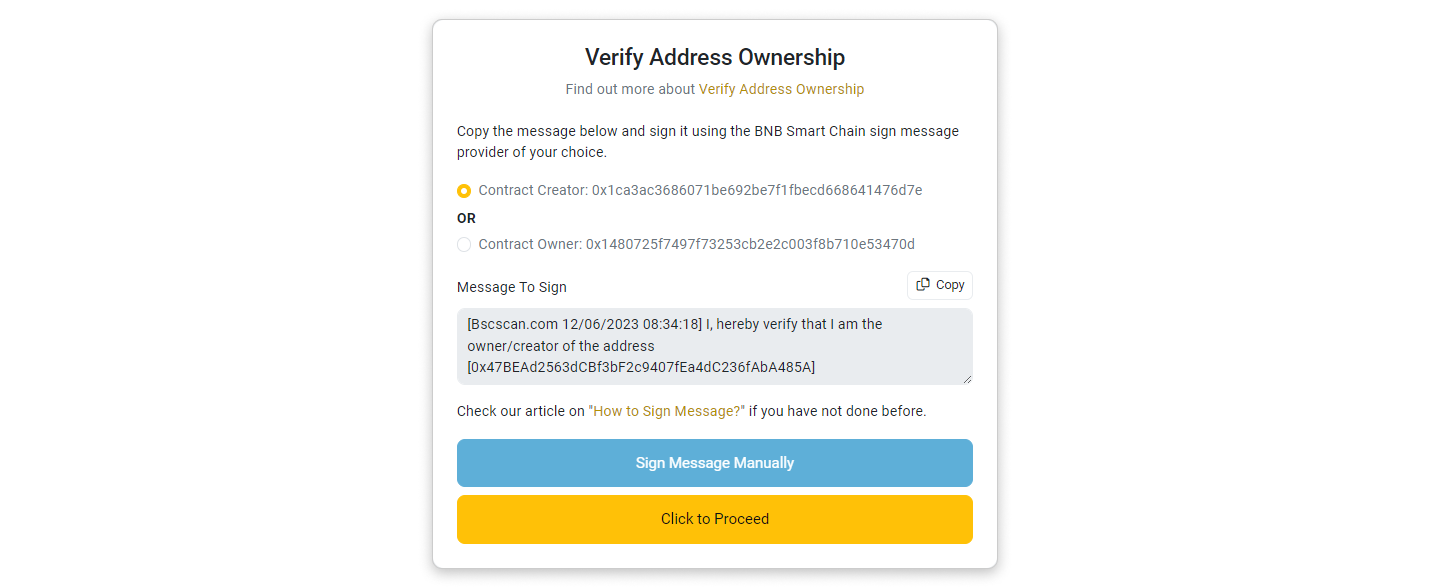Click the copy icon beside Message To Sign
The width and height of the screenshot is (1429, 587).
point(923,285)
